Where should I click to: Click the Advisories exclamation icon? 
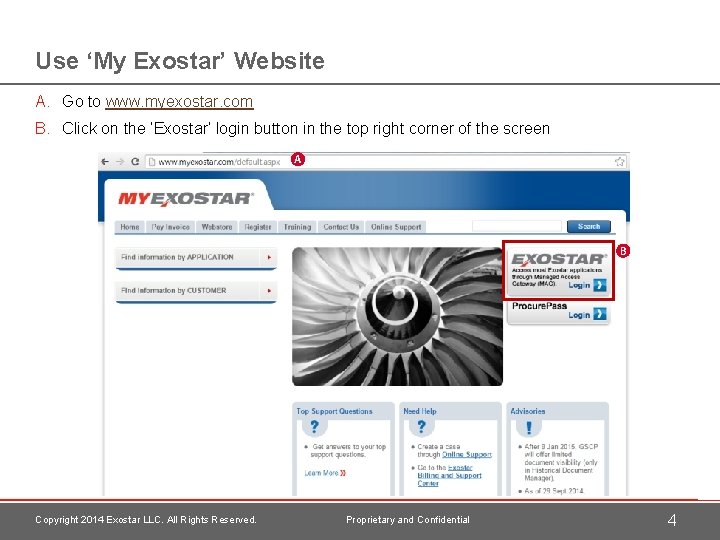point(529,428)
